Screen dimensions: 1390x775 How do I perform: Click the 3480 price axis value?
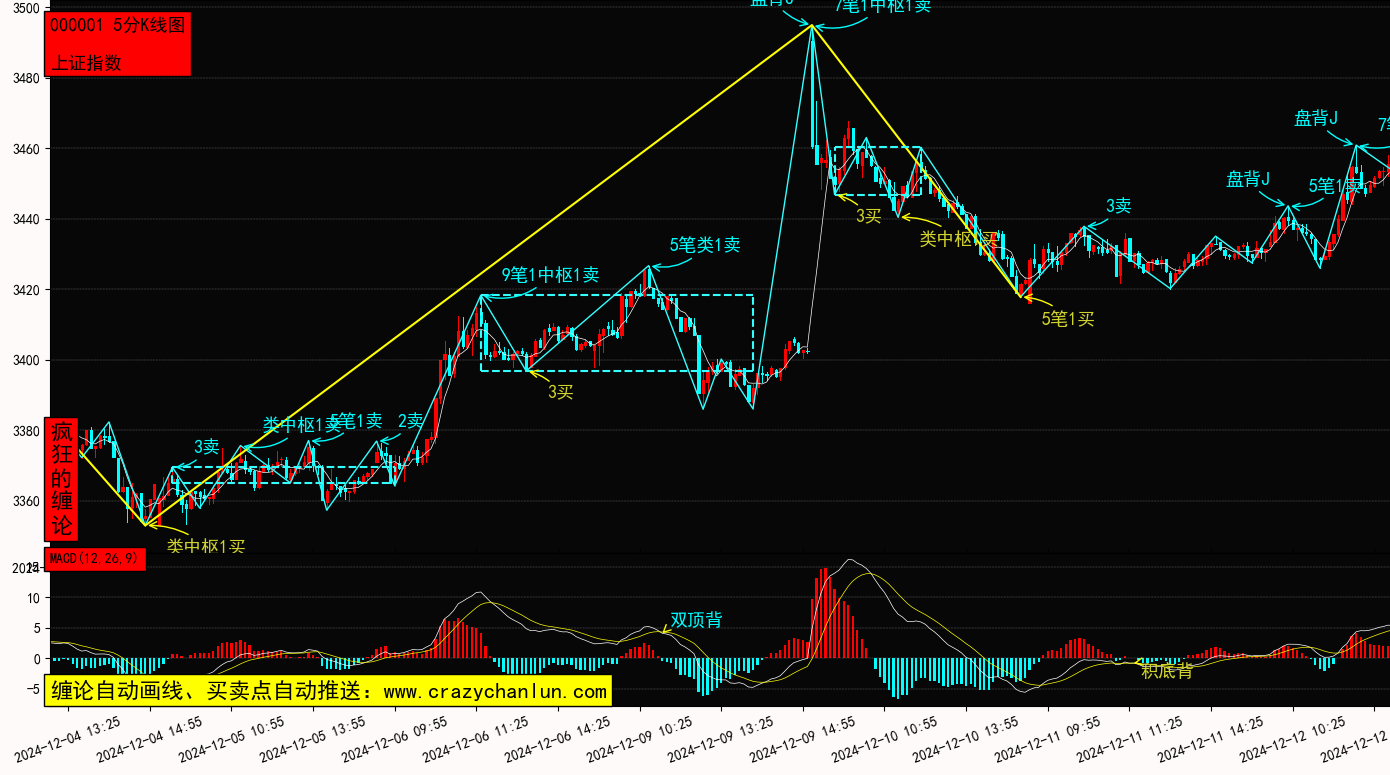(24, 78)
